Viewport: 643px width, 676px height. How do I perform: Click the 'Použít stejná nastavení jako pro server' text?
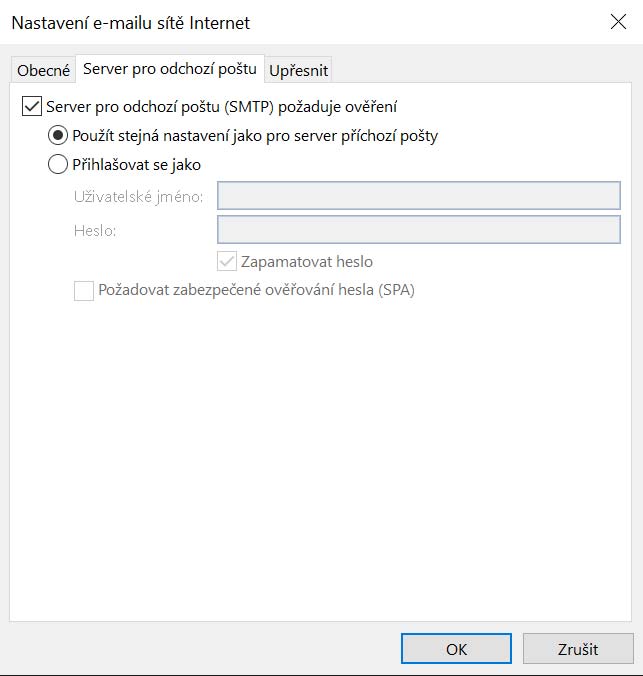tap(255, 135)
